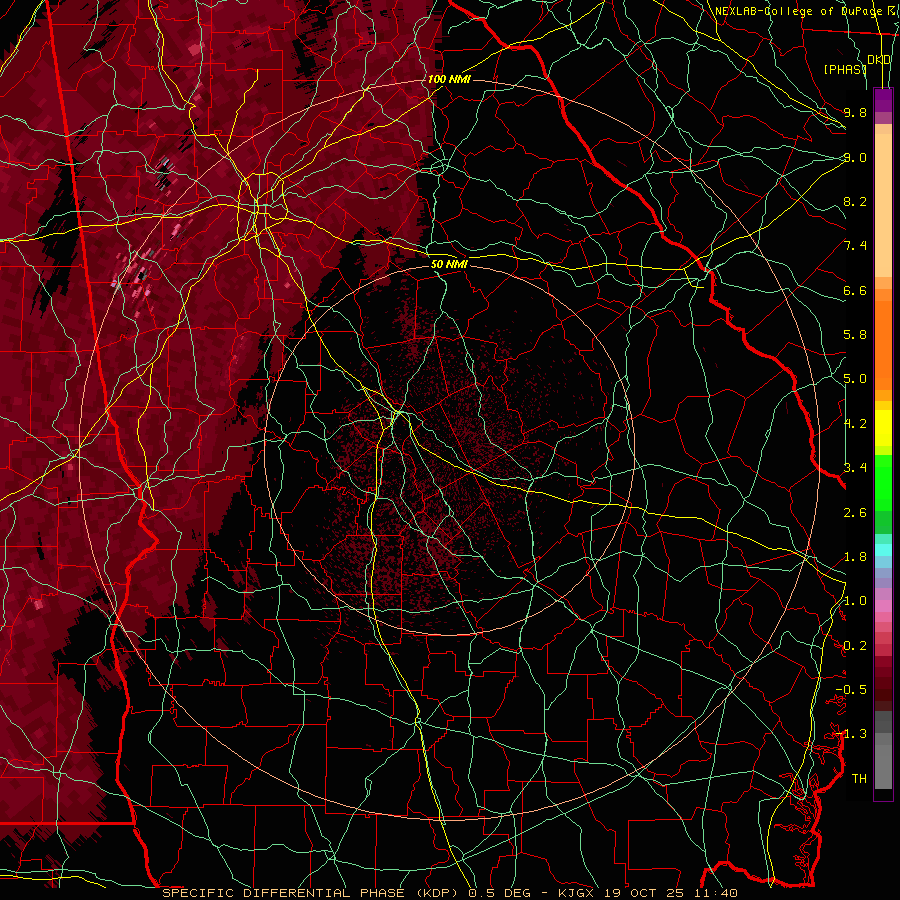The width and height of the screenshot is (900, 900).
Task: Click the 5.8 legend value
Action: pos(855,335)
